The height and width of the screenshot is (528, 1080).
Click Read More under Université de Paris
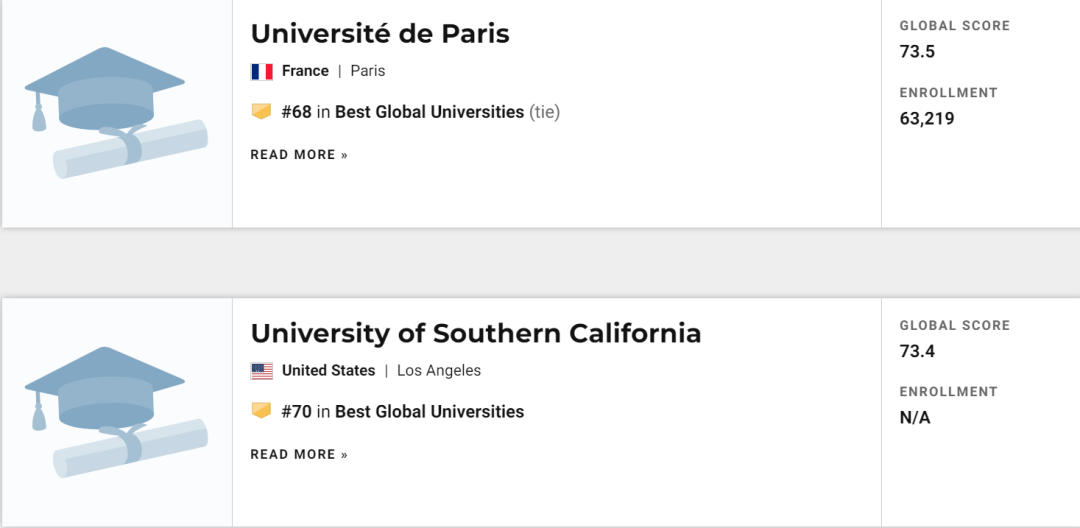pyautogui.click(x=299, y=155)
